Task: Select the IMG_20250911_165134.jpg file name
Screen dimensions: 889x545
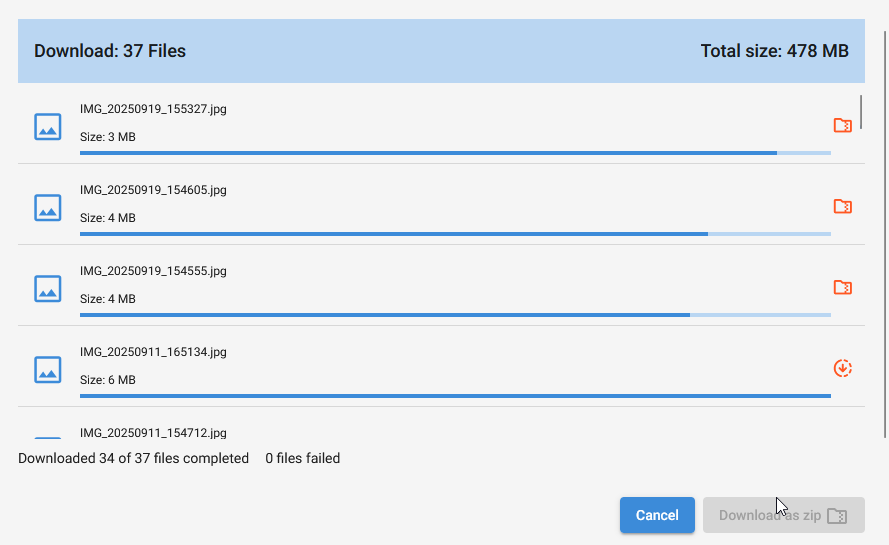Action: pyautogui.click(x=153, y=352)
